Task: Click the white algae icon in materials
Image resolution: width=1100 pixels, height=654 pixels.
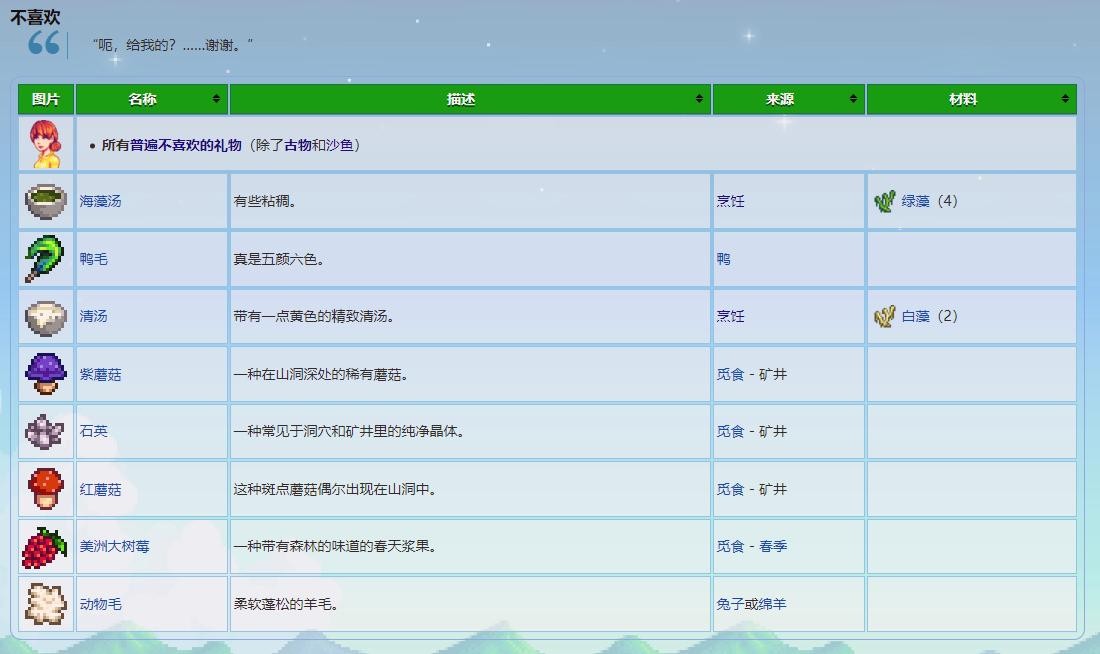Action: 885,317
